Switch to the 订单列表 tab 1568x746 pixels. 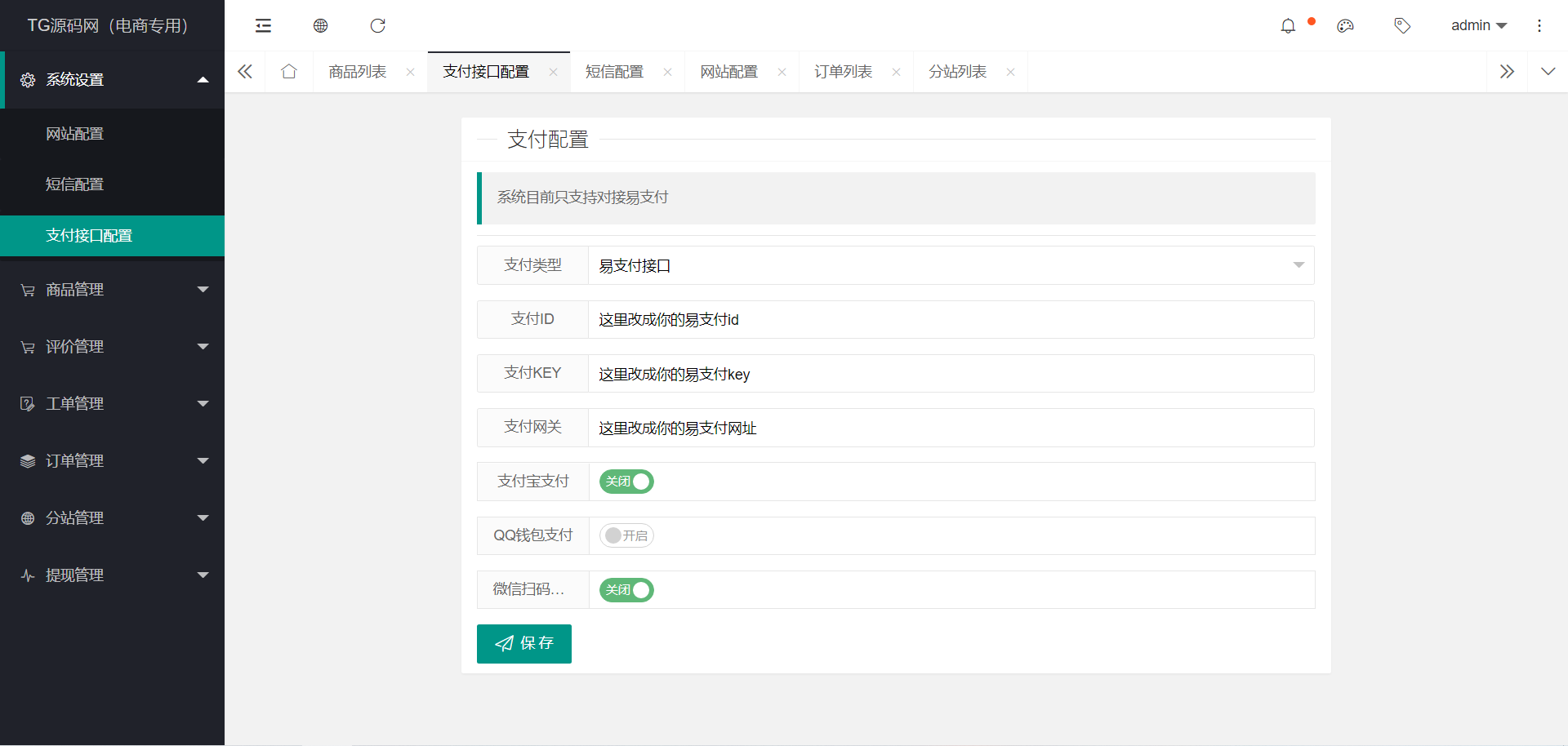[x=844, y=72]
